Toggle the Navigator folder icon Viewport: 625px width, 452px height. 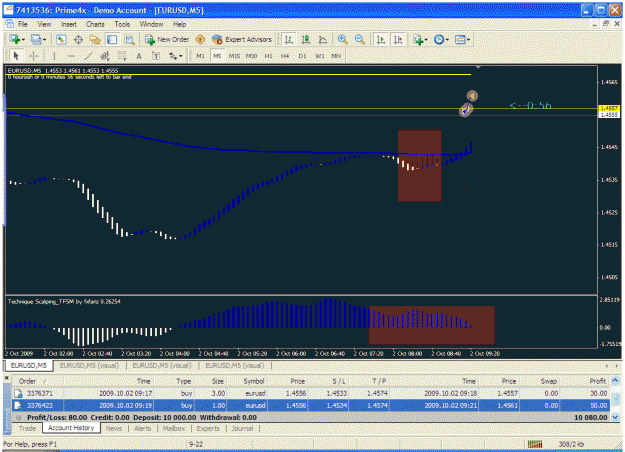pos(95,39)
